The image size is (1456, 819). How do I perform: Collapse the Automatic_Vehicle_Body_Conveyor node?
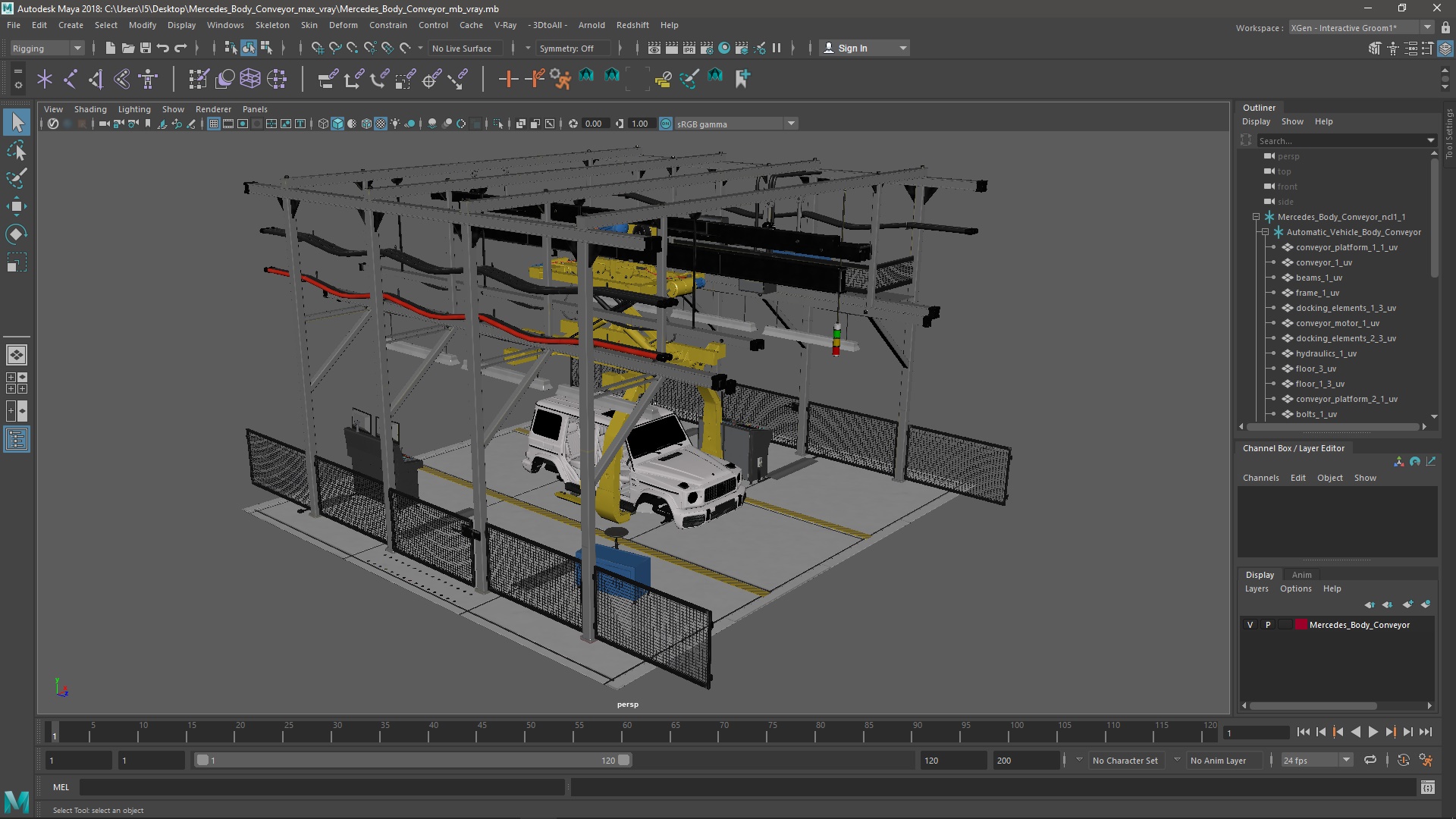[1265, 232]
